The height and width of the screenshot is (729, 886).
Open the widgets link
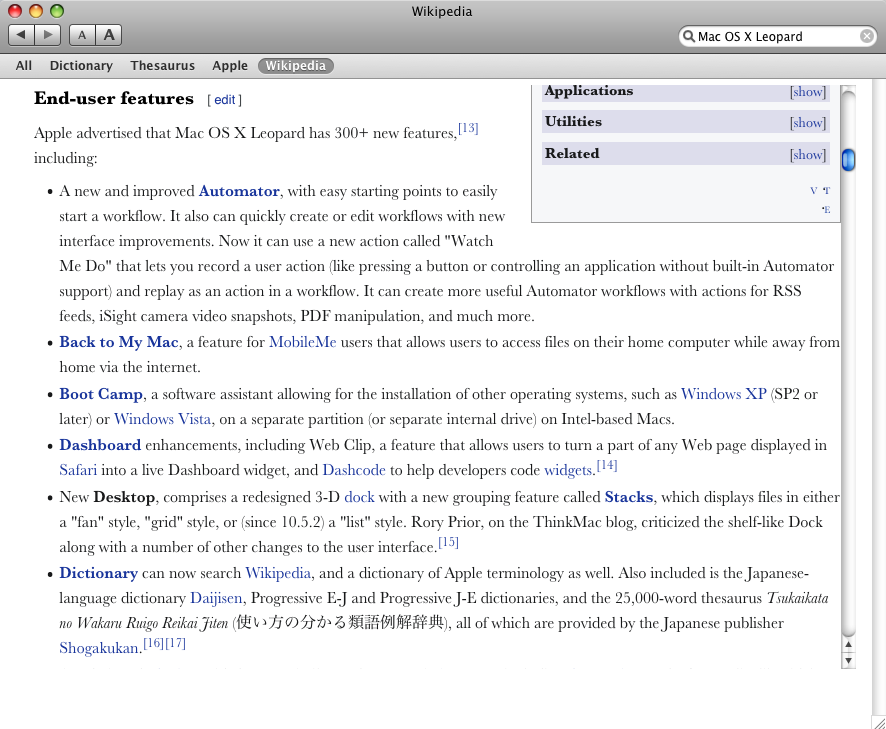click(568, 470)
